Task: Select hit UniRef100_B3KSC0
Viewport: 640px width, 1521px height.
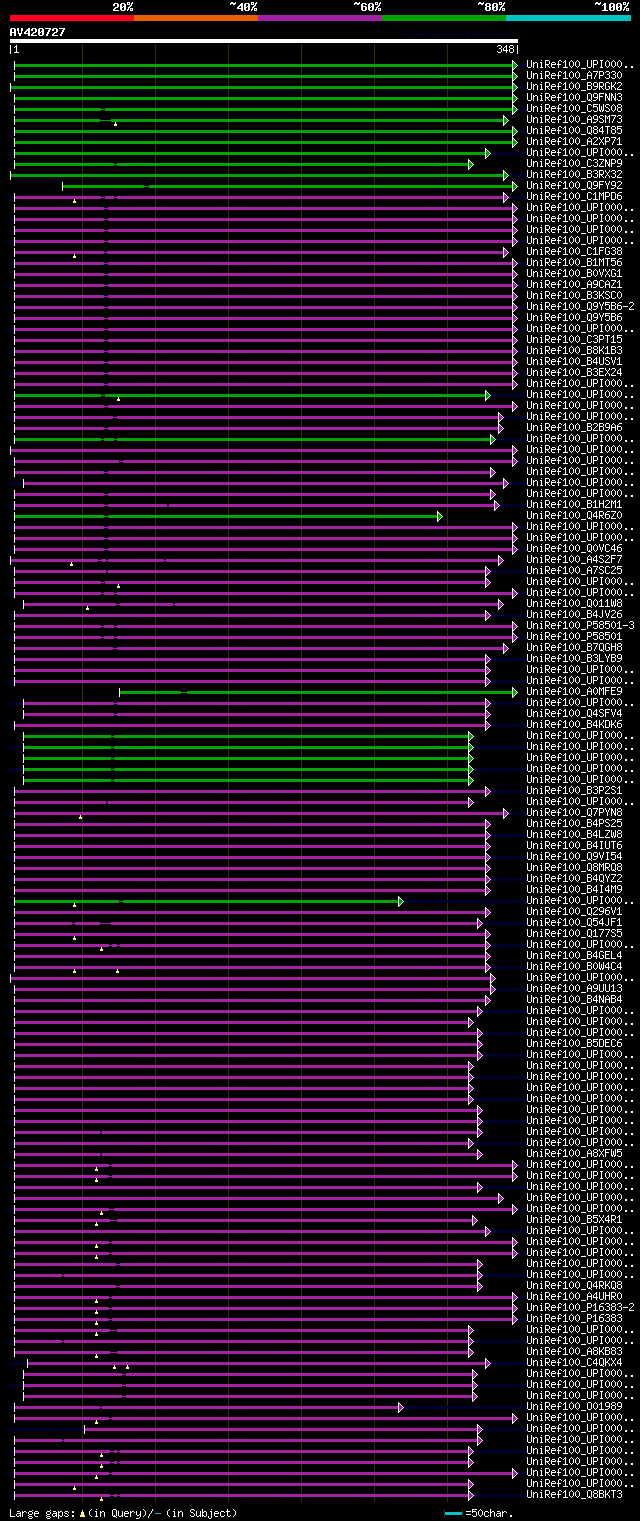Action: tap(574, 295)
